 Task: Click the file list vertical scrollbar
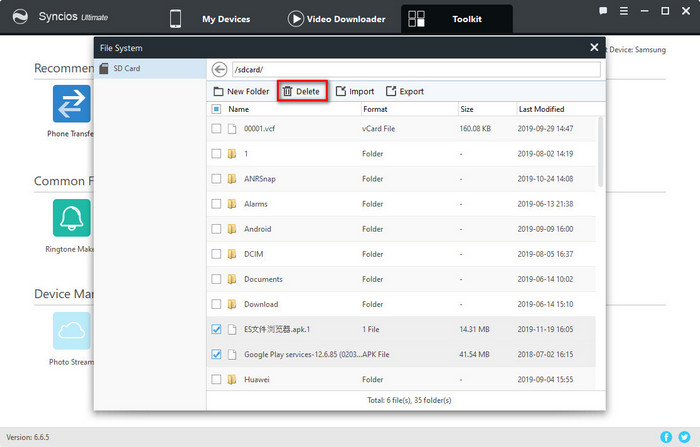(x=600, y=152)
